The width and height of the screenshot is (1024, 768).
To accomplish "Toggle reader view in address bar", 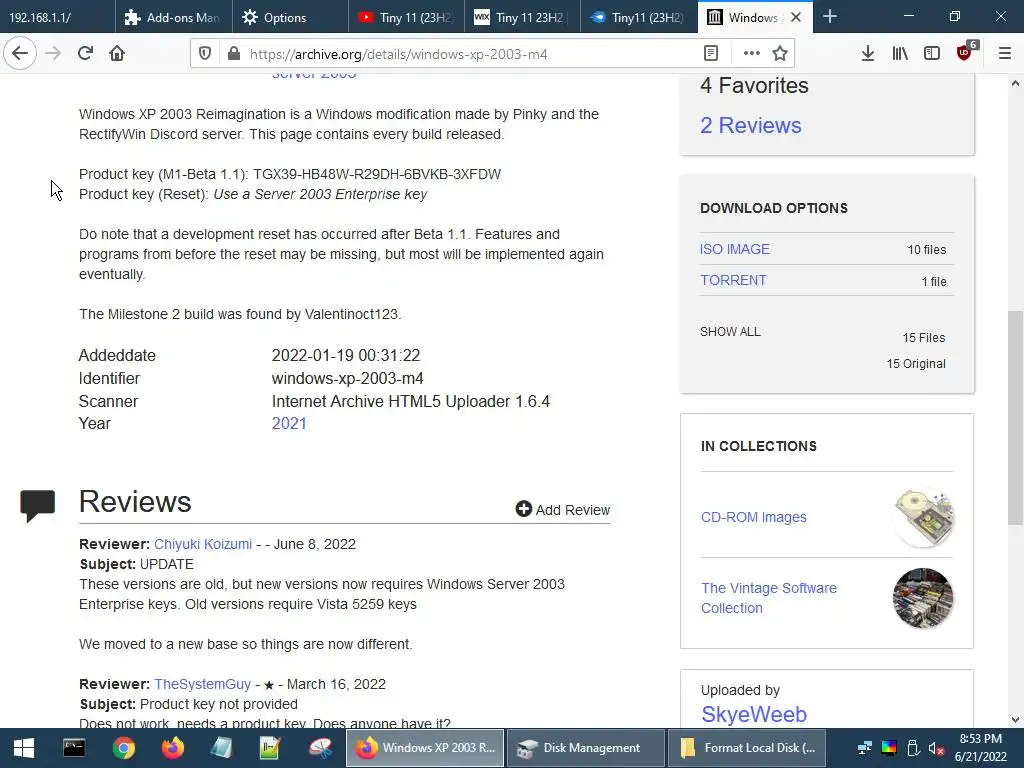I will click(x=711, y=54).
